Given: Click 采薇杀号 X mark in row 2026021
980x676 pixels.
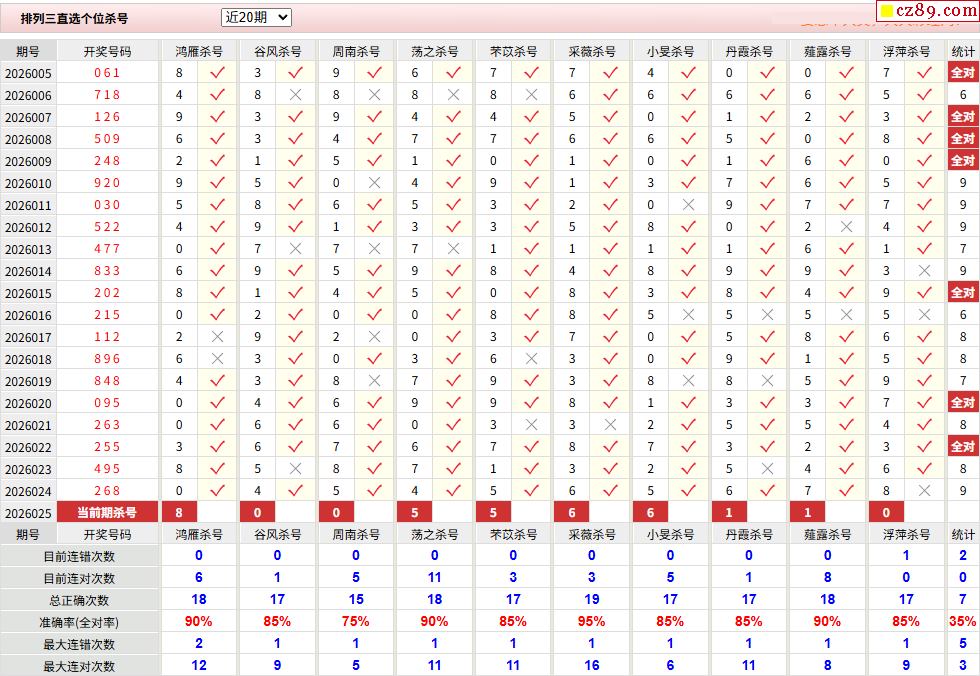Looking at the screenshot, I should coord(610,425).
